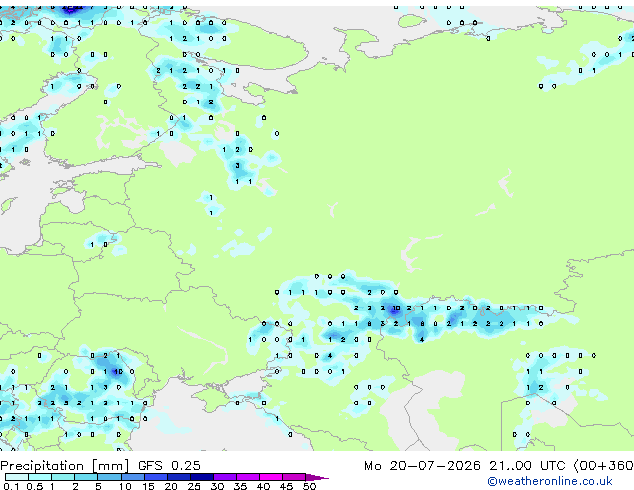
Task: Click the '[mm]' unit label
Action: tap(110, 466)
